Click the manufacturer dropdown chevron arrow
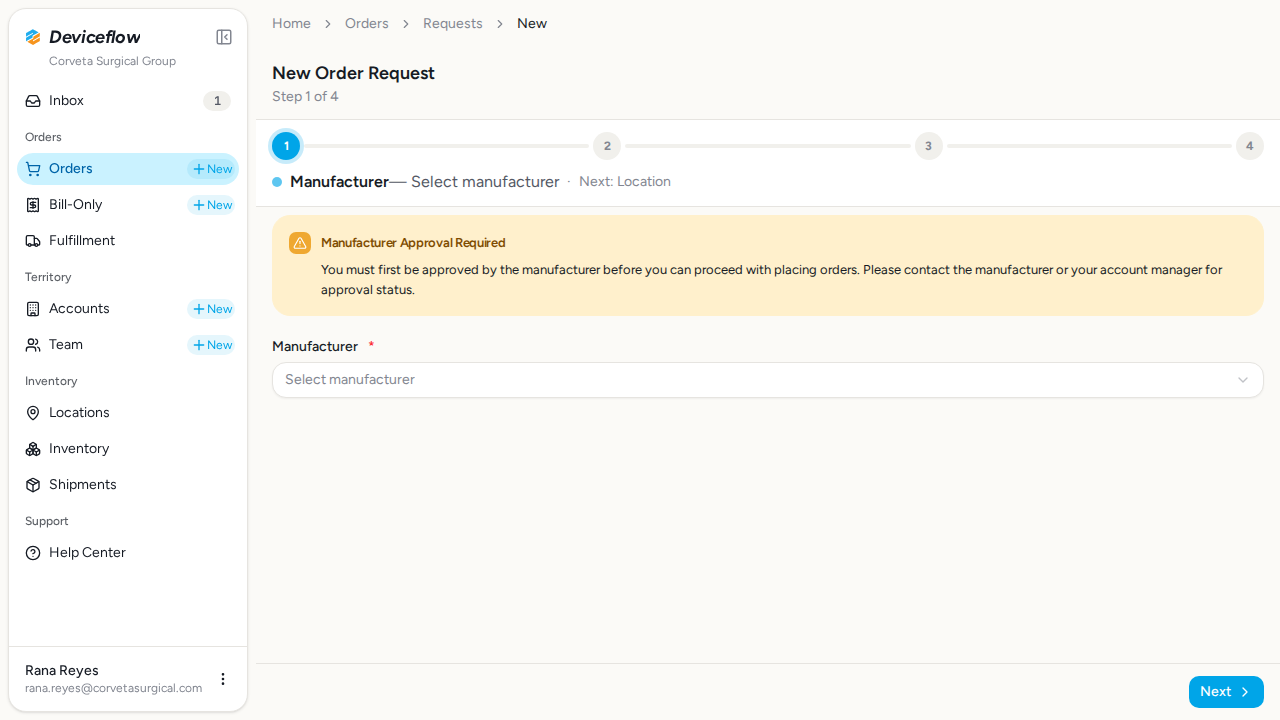The width and height of the screenshot is (1280, 720). tap(1243, 380)
